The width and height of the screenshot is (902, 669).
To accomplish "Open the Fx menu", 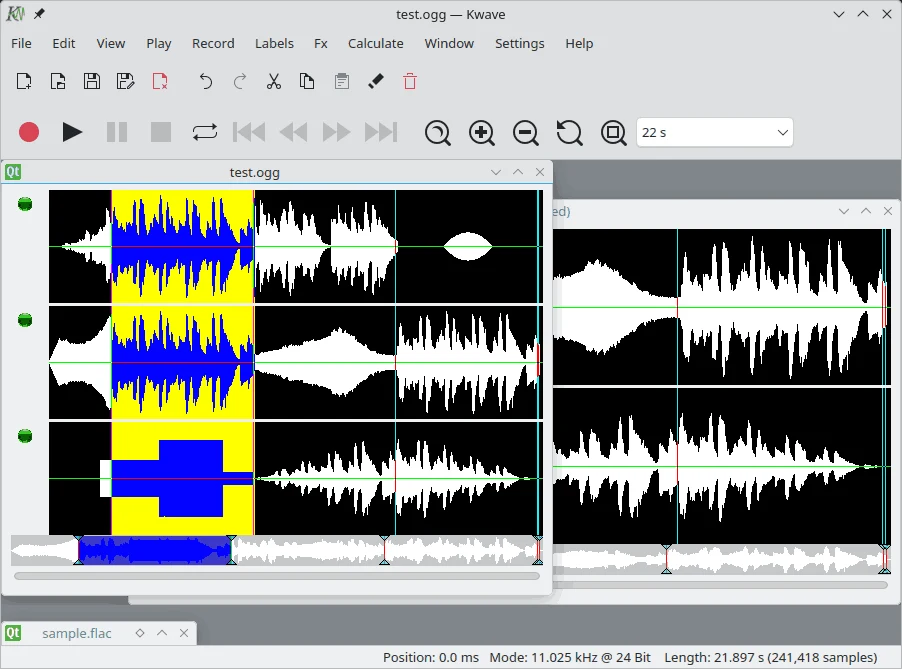I will click(x=321, y=43).
